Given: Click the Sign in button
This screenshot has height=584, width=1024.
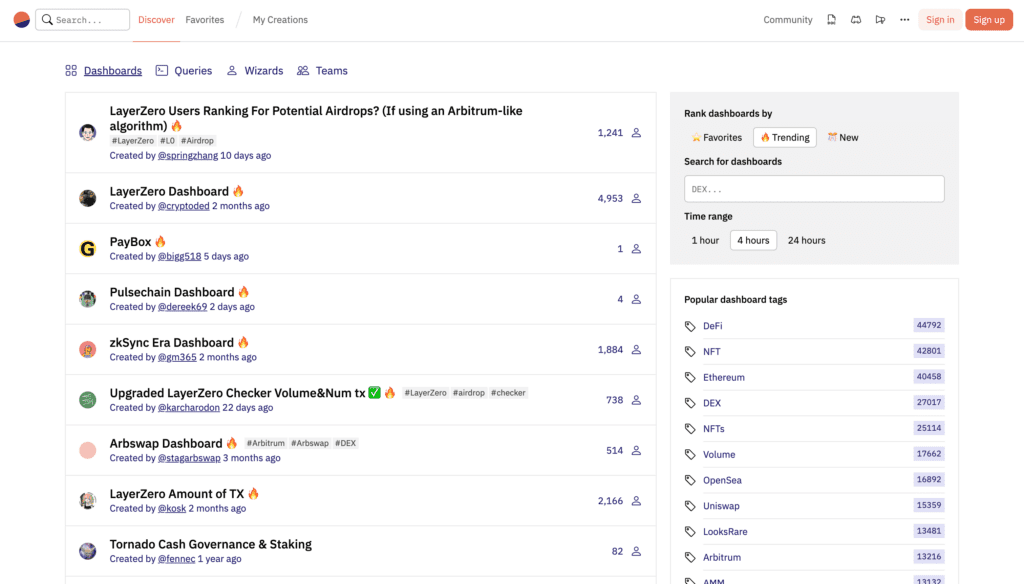Looking at the screenshot, I should click(x=940, y=20).
